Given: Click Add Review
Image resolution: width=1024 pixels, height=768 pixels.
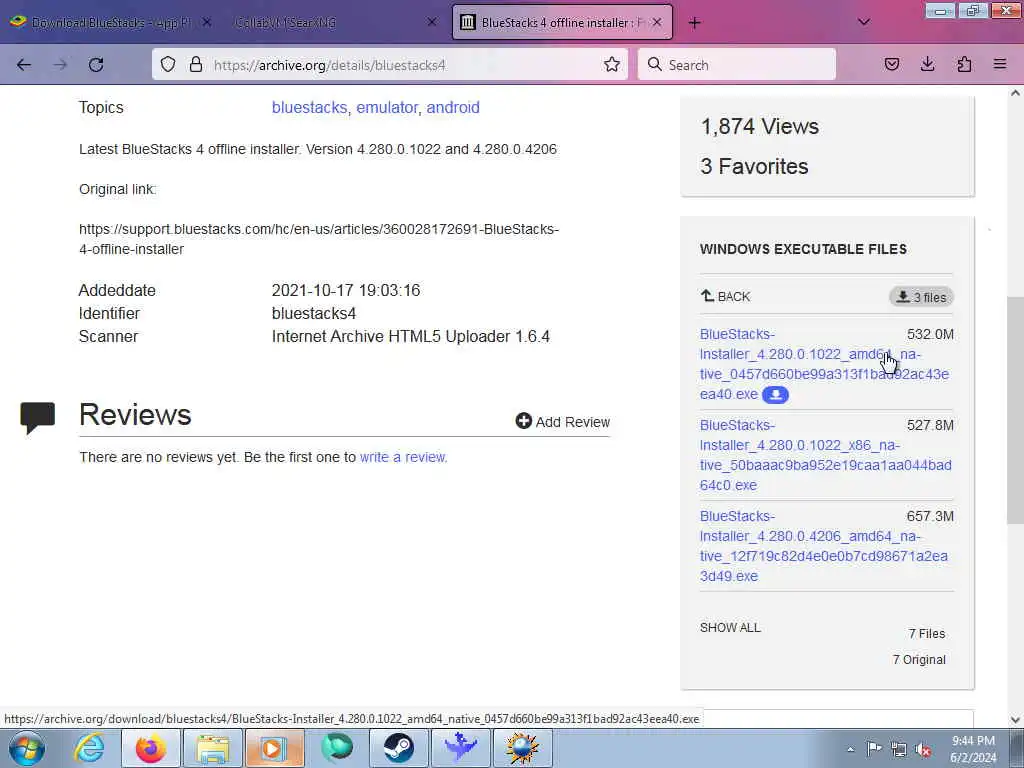Looking at the screenshot, I should [562, 422].
